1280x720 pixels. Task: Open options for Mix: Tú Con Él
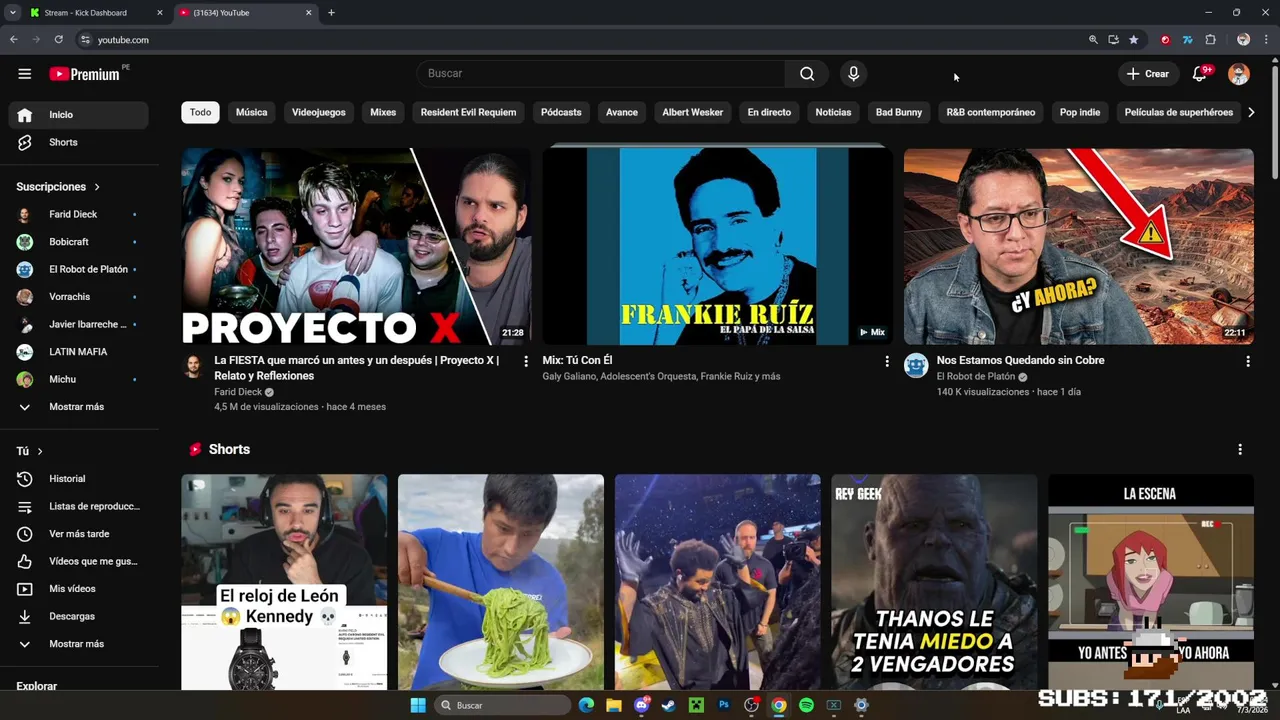coord(886,362)
